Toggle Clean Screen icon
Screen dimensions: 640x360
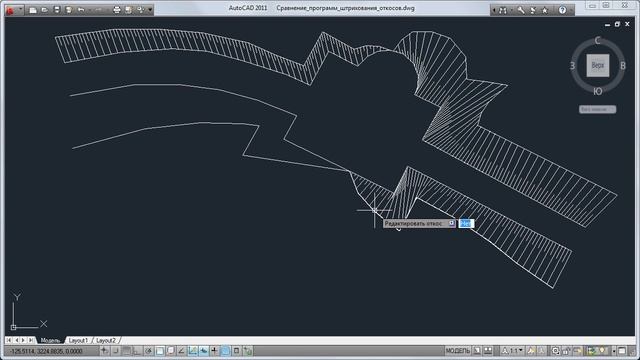tap(622, 351)
